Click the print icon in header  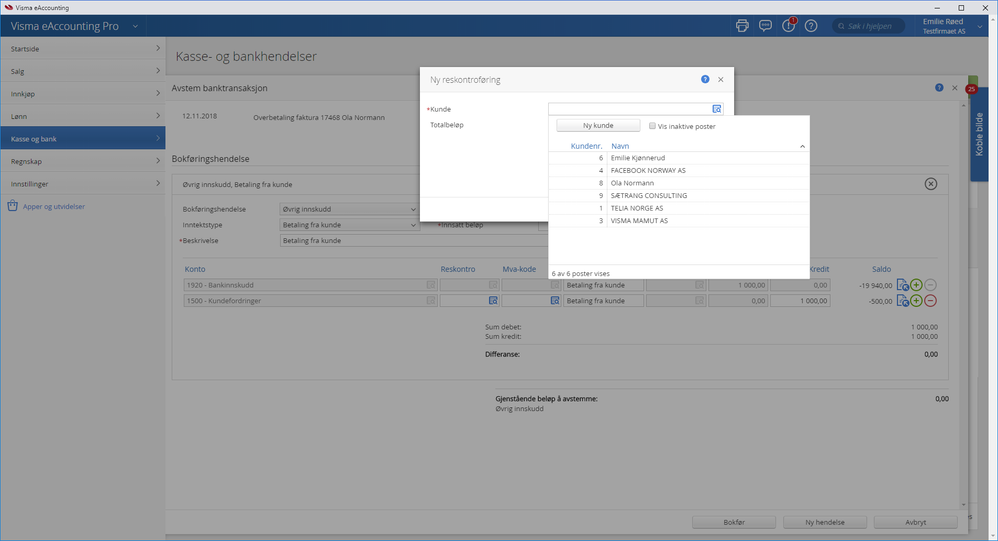pos(742,26)
